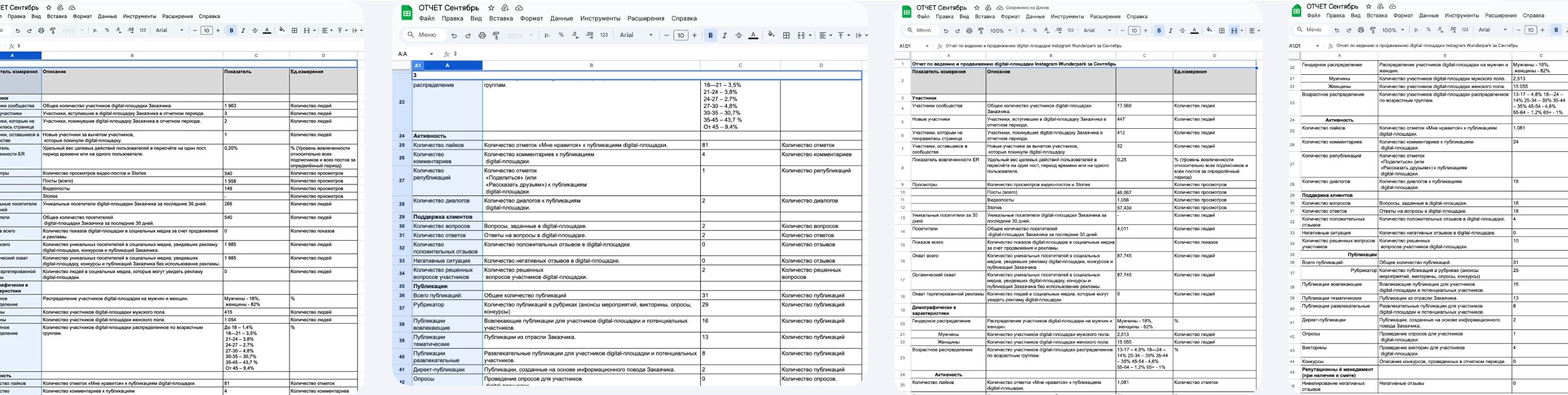Click the redo arrow in the rightmost window toolbar
The width and height of the screenshot is (1568, 395).
pyautogui.click(x=1349, y=30)
